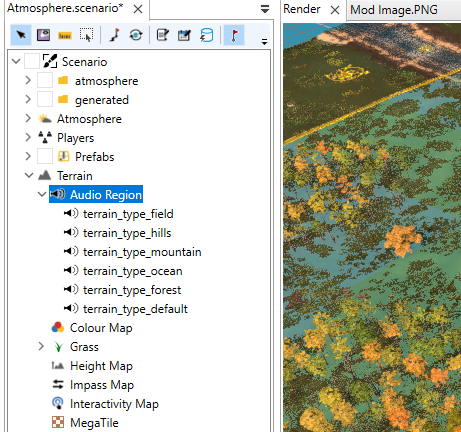461x432 pixels.
Task: Collapse the Terrain node
Action: pos(29,175)
